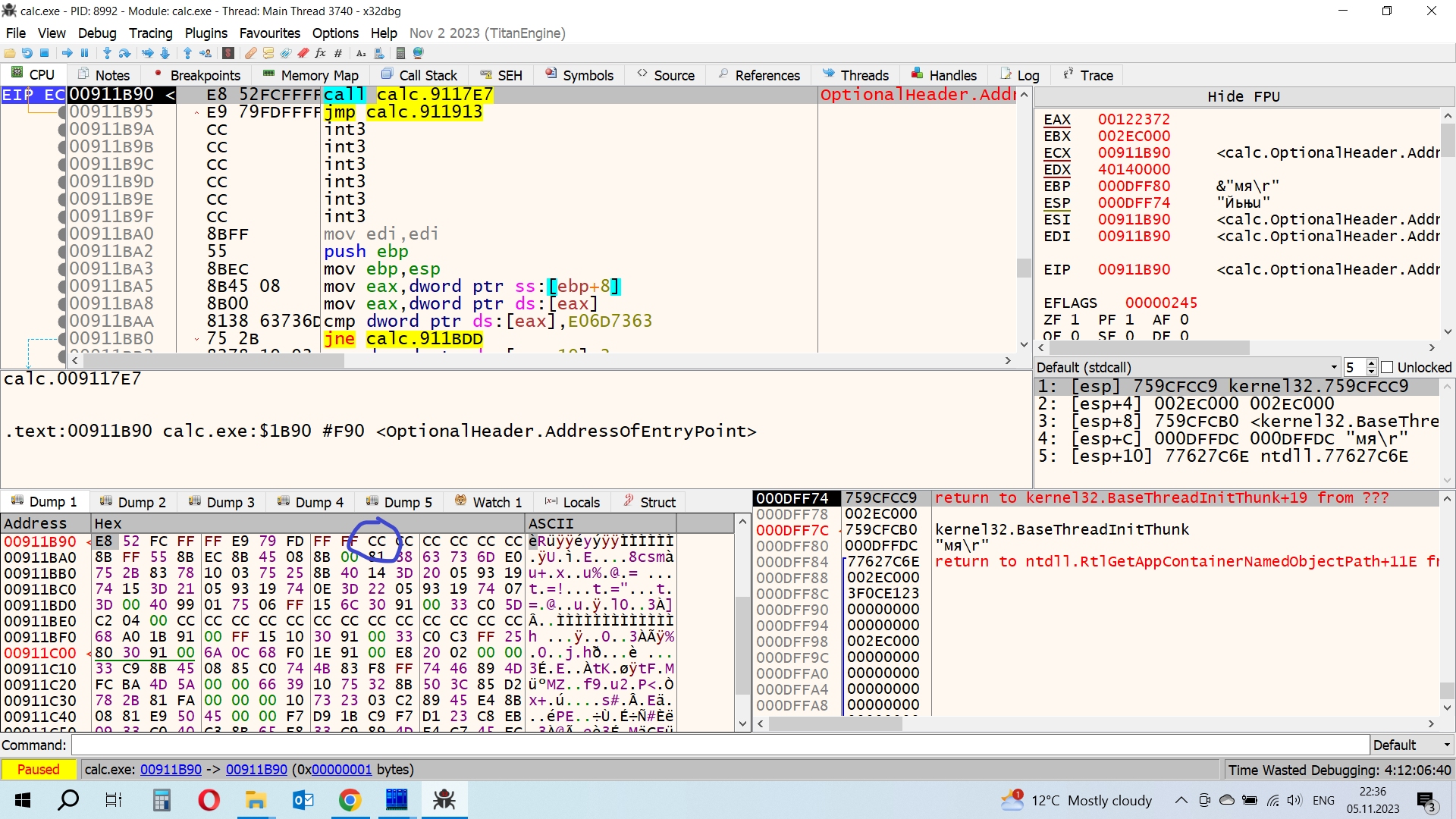Viewport: 1456px width, 819px height.
Task: Toggle breakpoint dot next to 00911B9A
Action: coord(63,129)
